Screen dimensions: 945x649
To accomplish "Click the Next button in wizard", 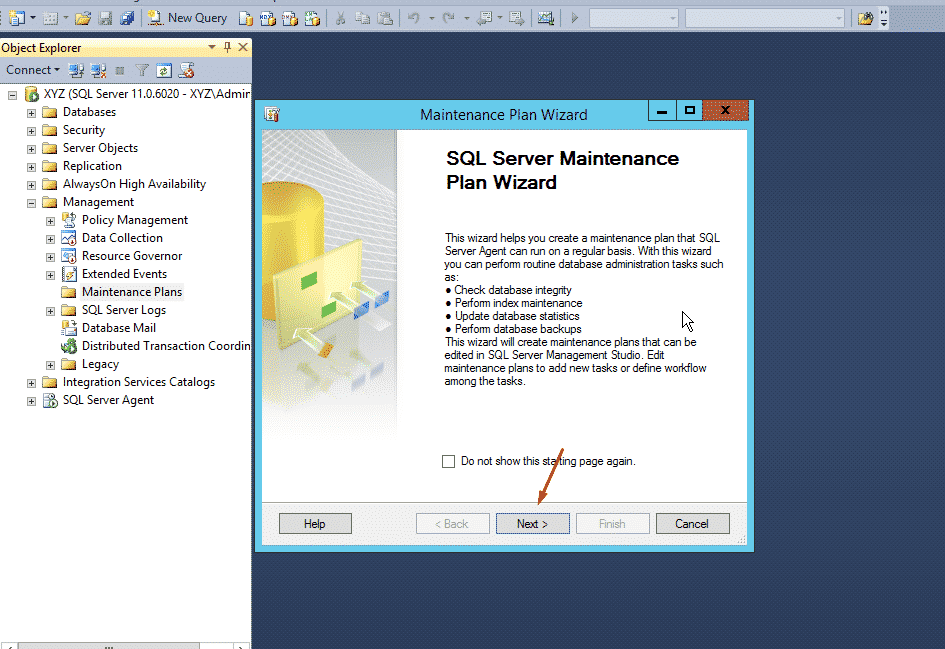I will pos(532,524).
